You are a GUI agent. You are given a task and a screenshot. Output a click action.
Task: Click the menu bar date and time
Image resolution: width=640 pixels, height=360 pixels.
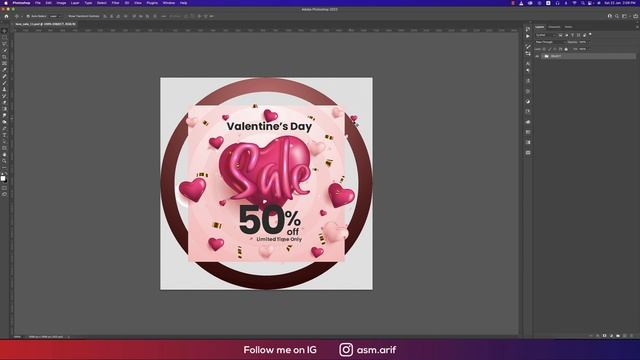tap(620, 3)
